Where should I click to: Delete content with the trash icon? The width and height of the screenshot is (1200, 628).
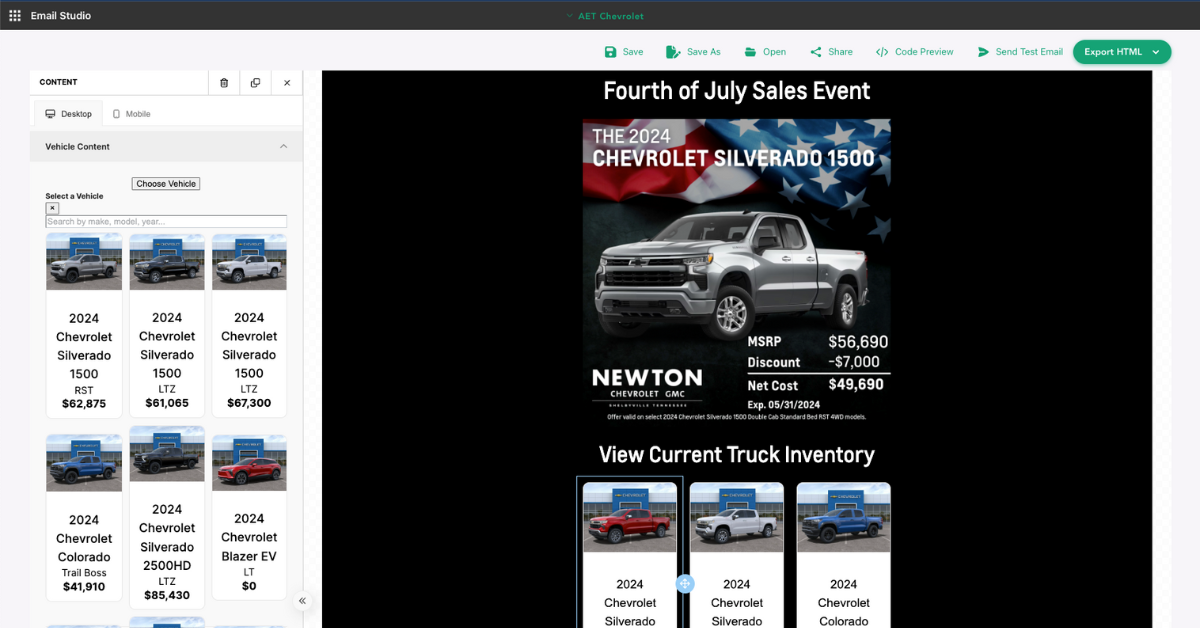224,83
